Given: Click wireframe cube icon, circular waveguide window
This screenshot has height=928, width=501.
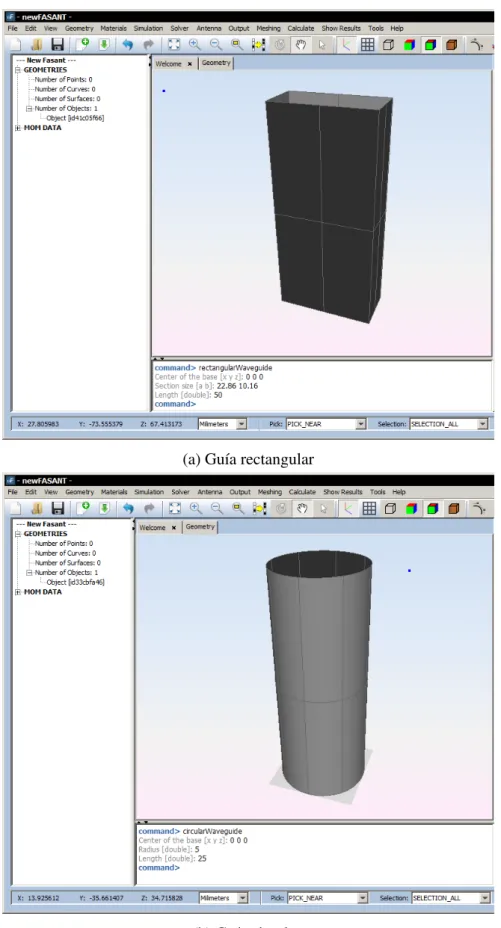Looking at the screenshot, I should click(x=390, y=508).
